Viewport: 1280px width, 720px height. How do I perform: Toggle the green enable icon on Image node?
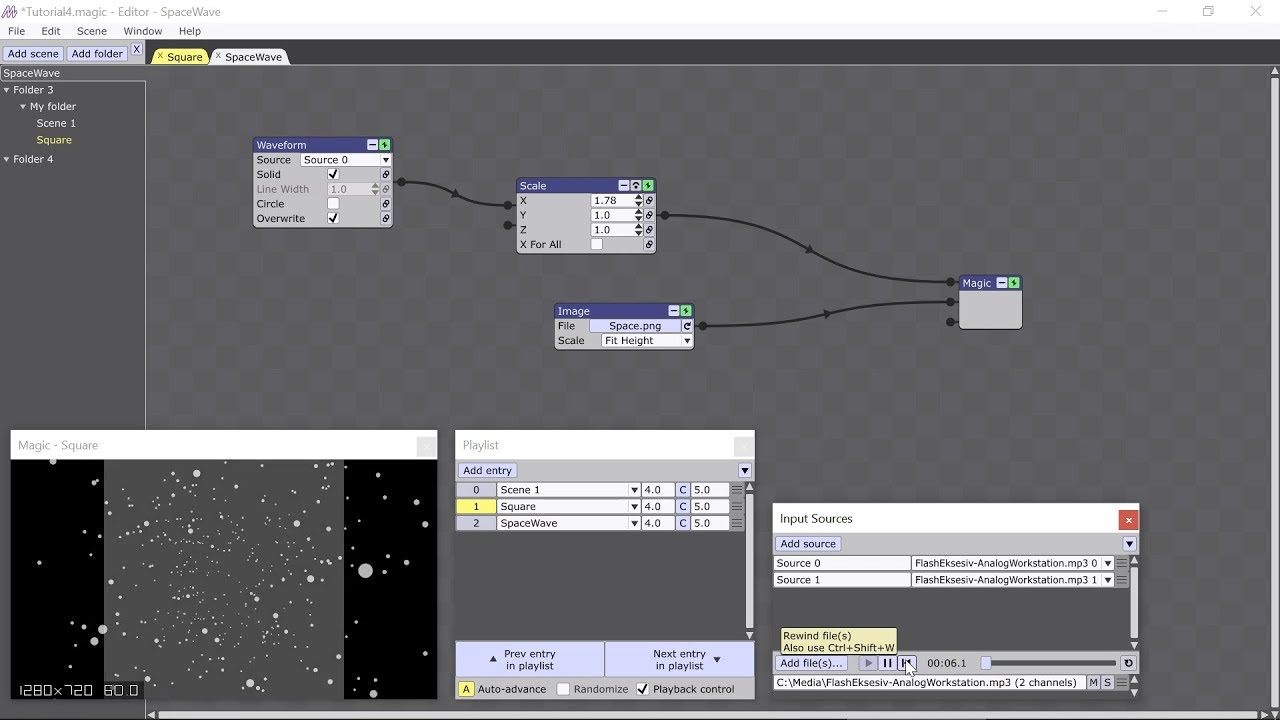(x=686, y=311)
